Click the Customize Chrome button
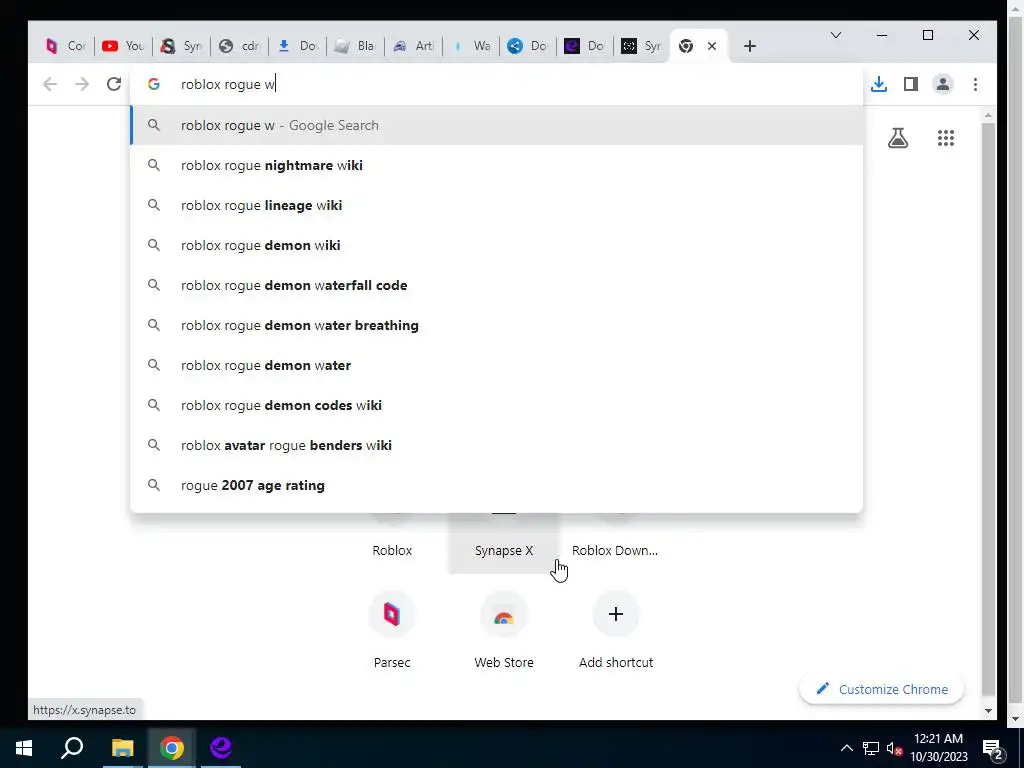 (x=882, y=689)
